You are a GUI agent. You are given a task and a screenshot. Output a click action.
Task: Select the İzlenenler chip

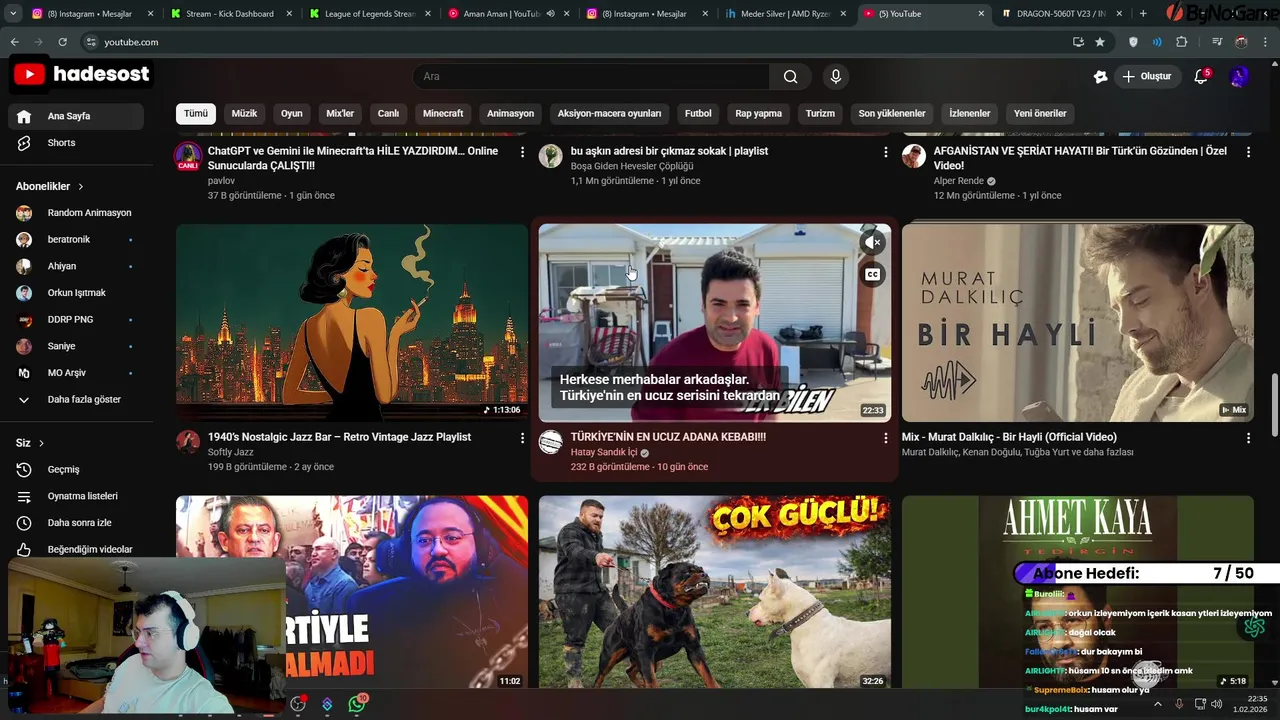click(x=970, y=114)
